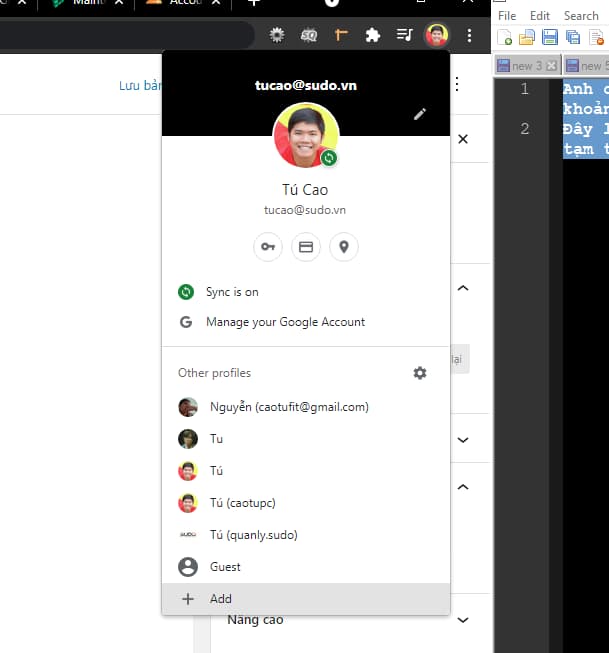Open a Guest window
The image size is (609, 653).
pyautogui.click(x=306, y=567)
